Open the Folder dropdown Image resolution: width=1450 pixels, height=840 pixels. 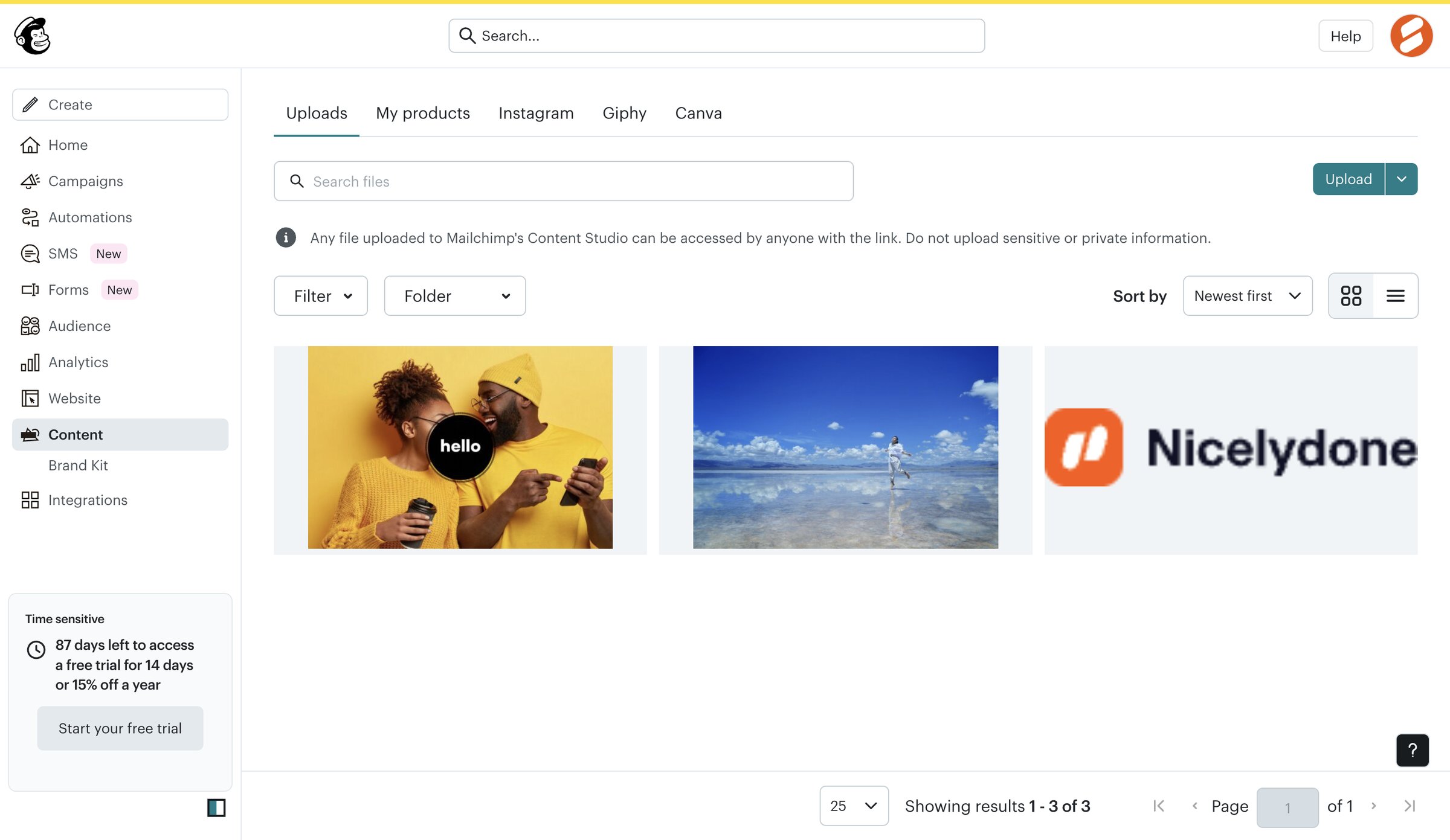pos(455,296)
